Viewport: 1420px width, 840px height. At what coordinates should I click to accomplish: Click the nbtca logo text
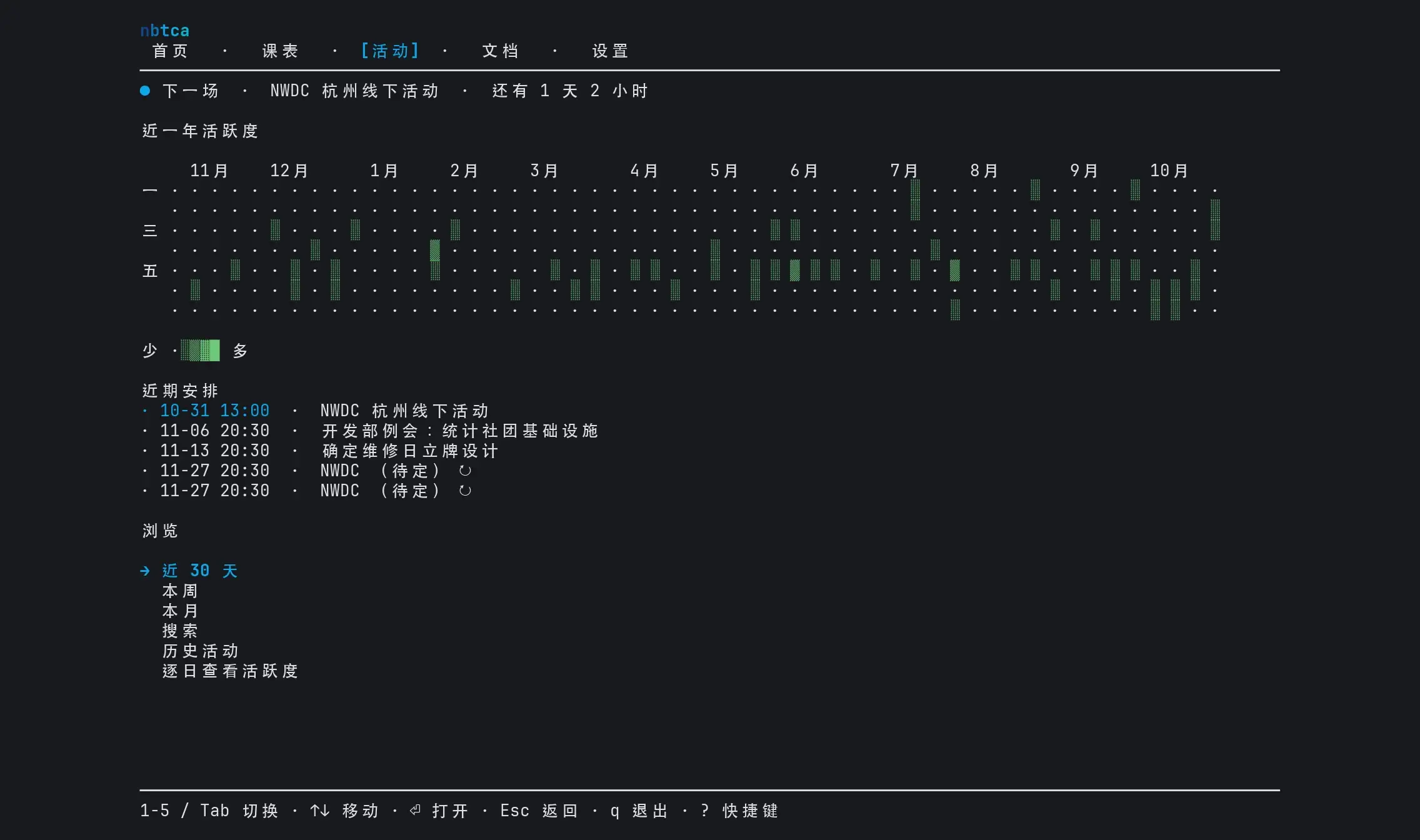click(164, 31)
